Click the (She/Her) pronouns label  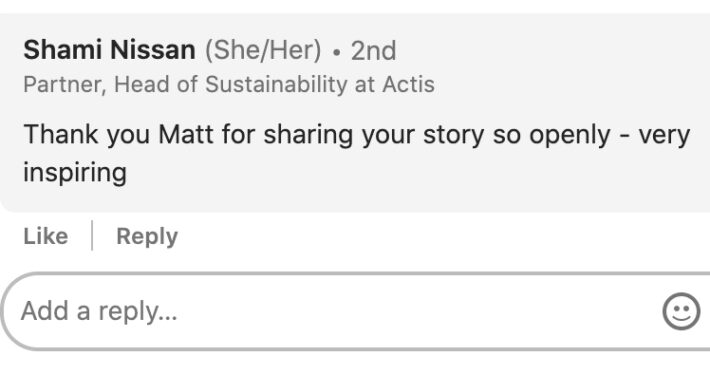point(263,50)
